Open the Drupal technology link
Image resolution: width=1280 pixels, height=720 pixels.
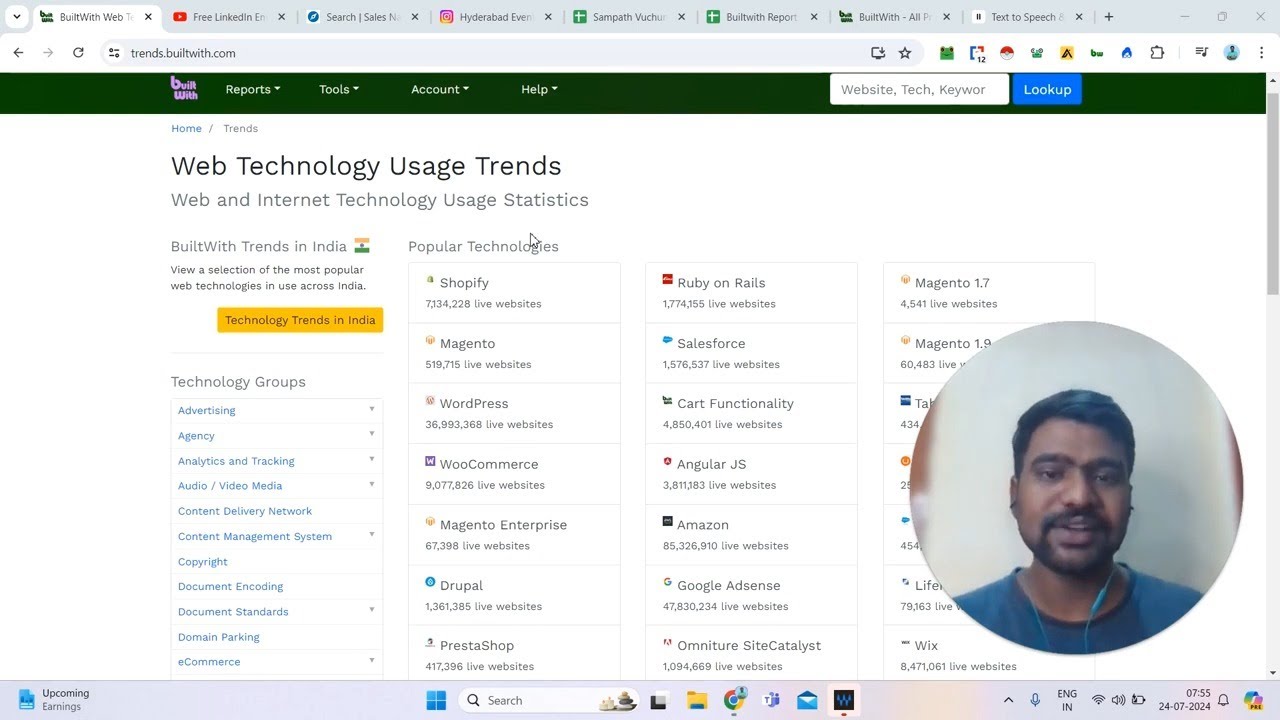(x=461, y=585)
